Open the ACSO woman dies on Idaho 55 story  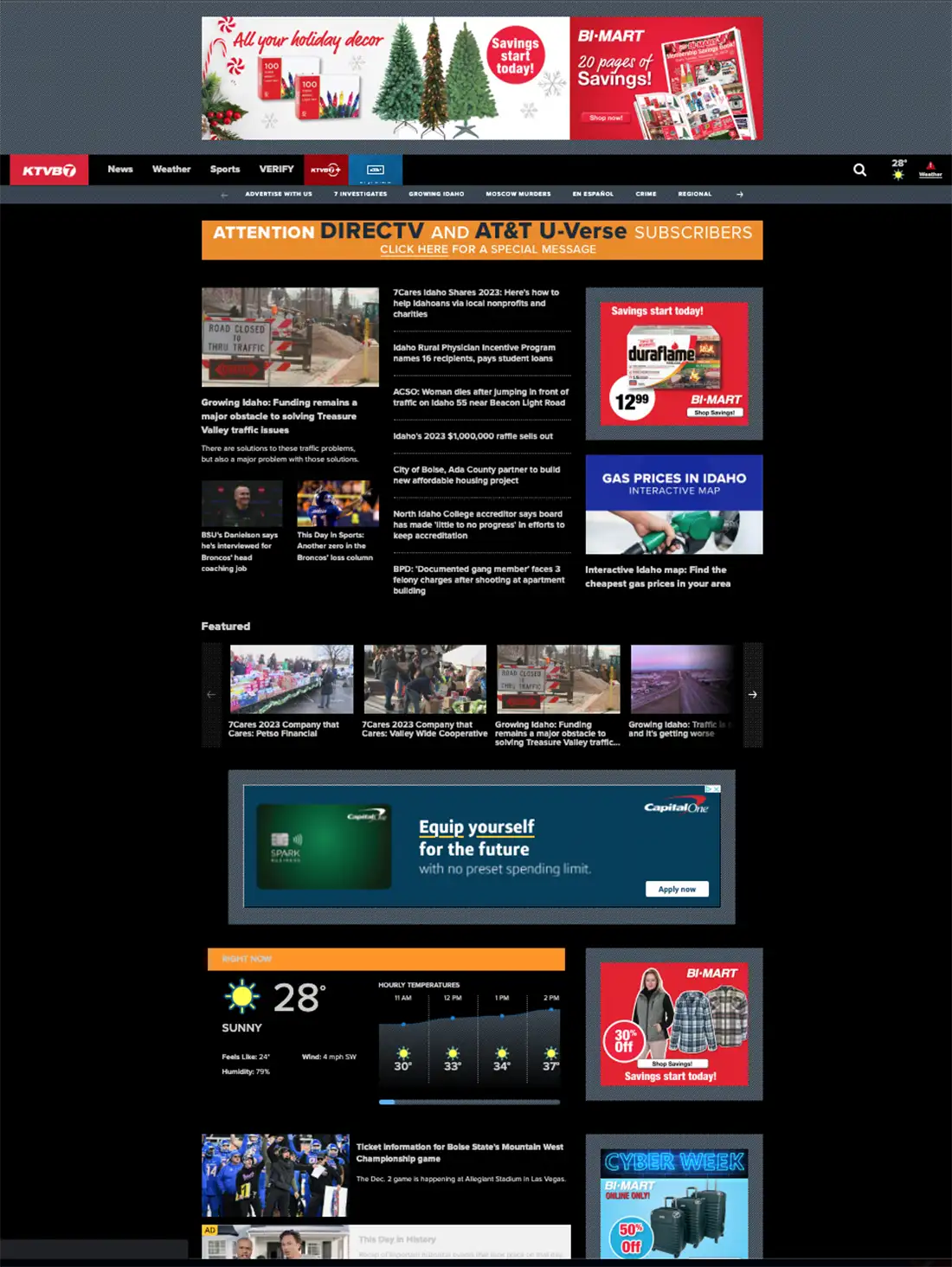pos(480,397)
